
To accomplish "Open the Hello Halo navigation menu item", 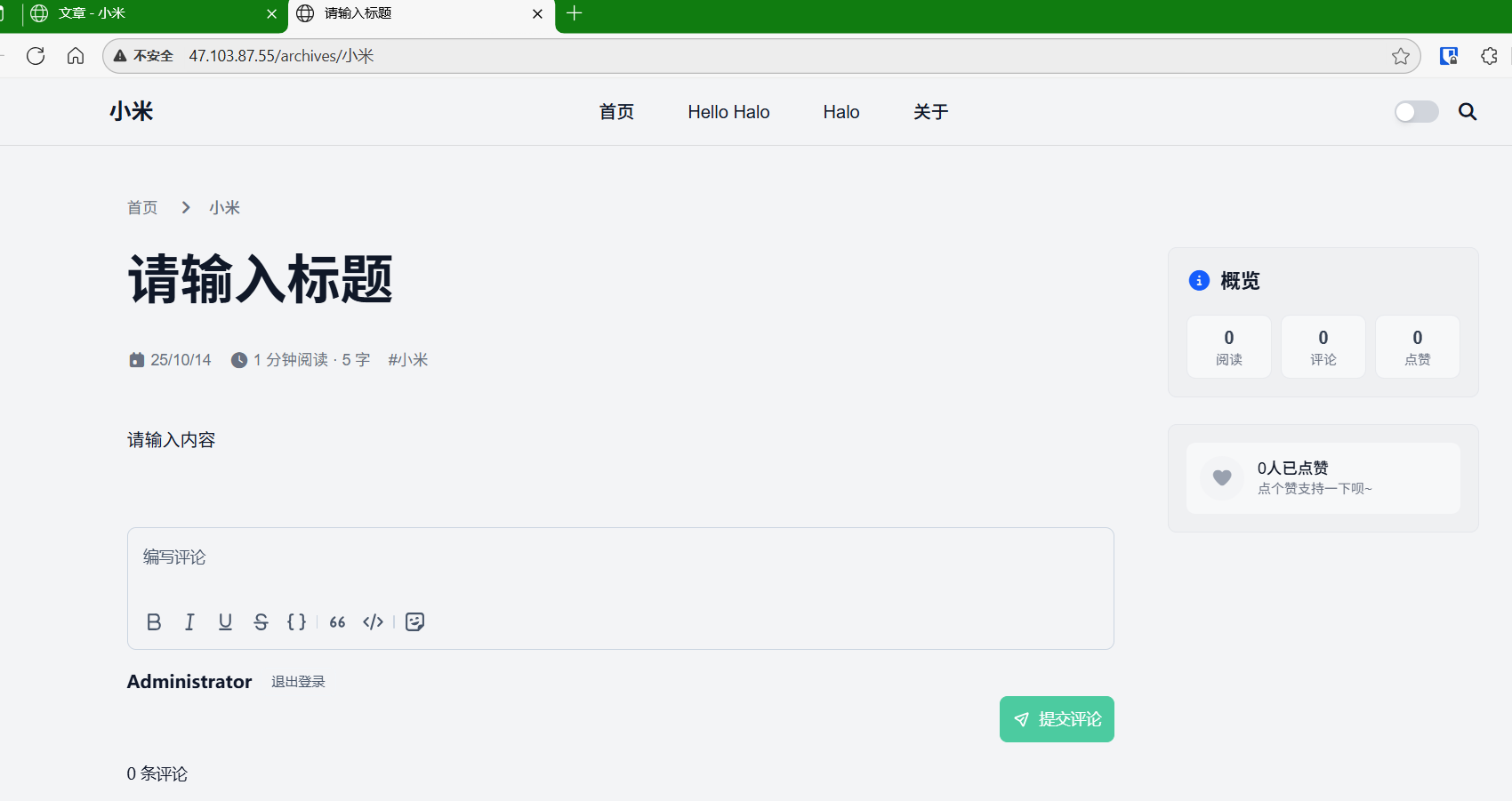I will pos(728,111).
